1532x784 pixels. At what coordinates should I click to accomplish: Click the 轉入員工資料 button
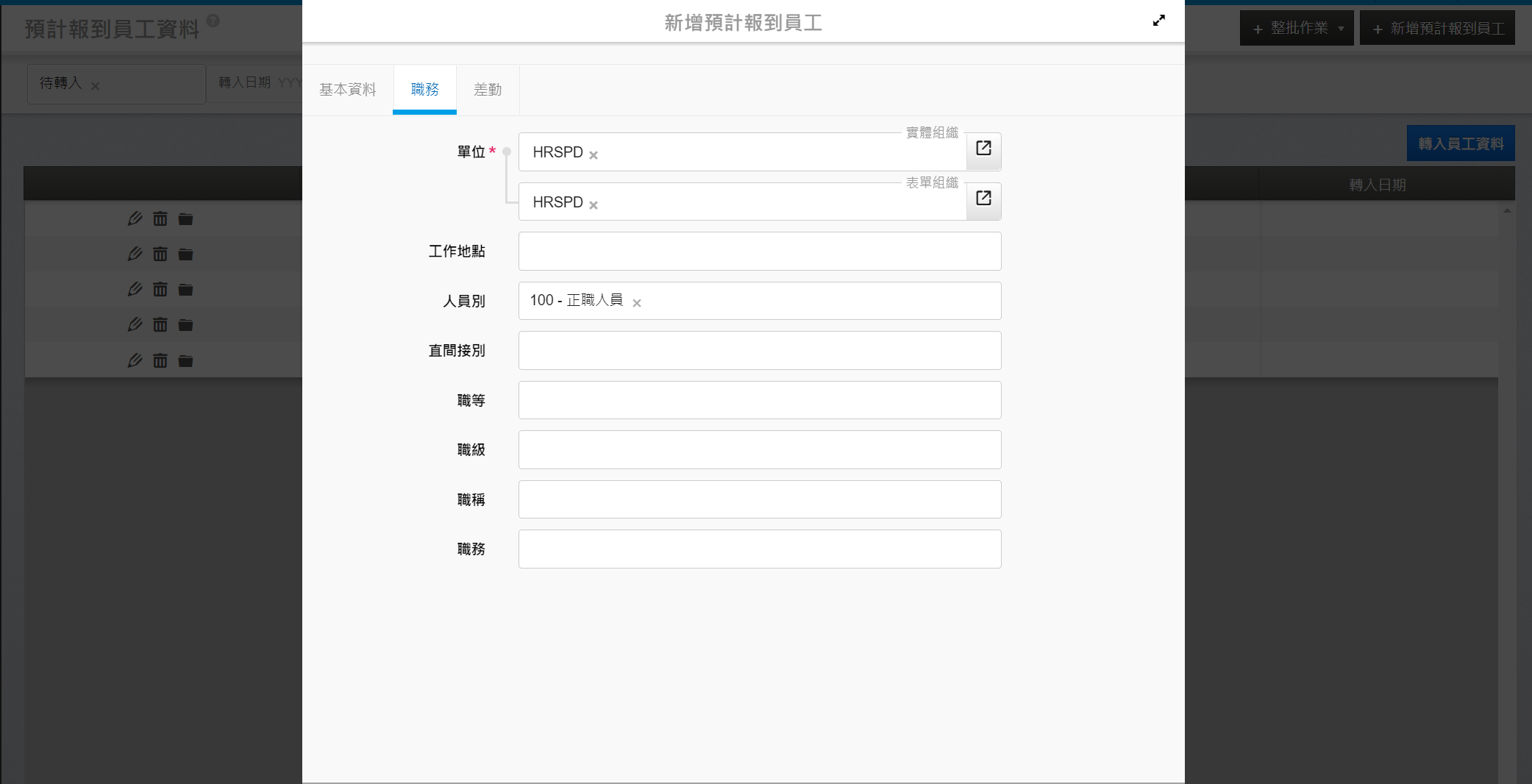pos(1460,144)
